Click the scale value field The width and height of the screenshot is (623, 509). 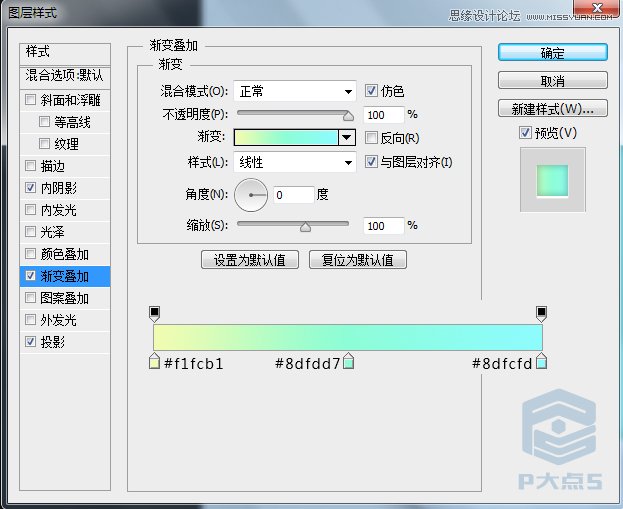[384, 226]
